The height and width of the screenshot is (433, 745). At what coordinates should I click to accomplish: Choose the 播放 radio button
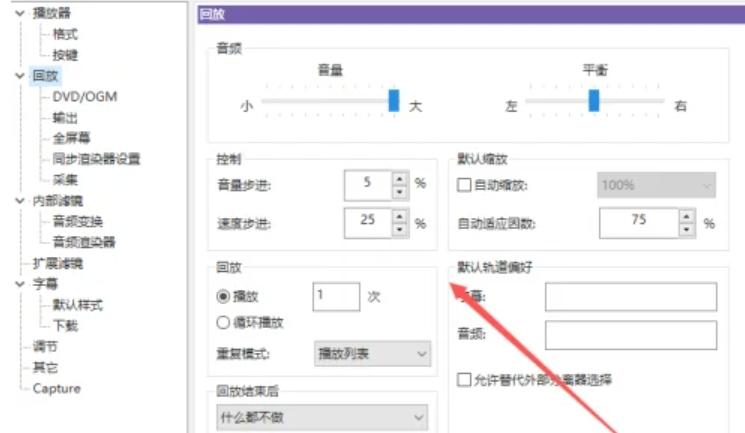tap(224, 296)
